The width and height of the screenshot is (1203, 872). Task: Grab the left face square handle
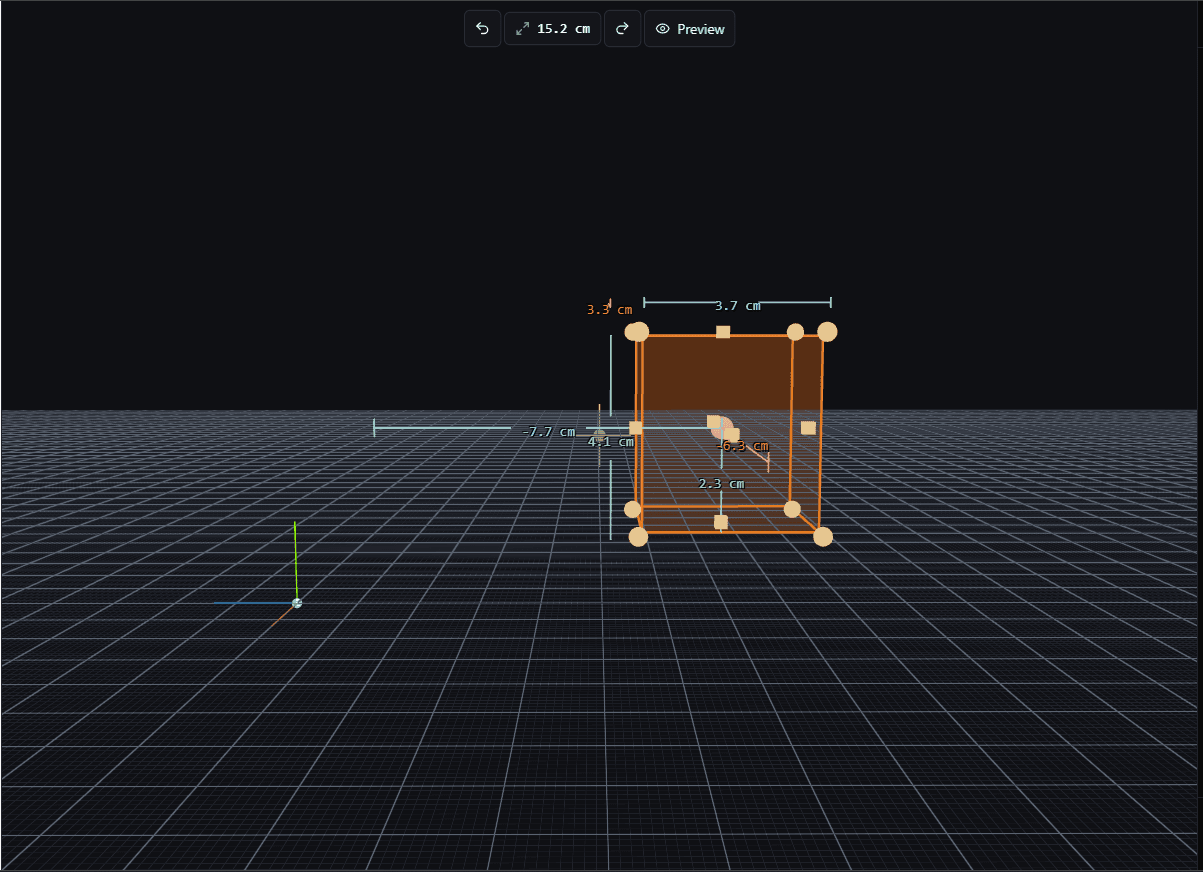pyautogui.click(x=636, y=428)
